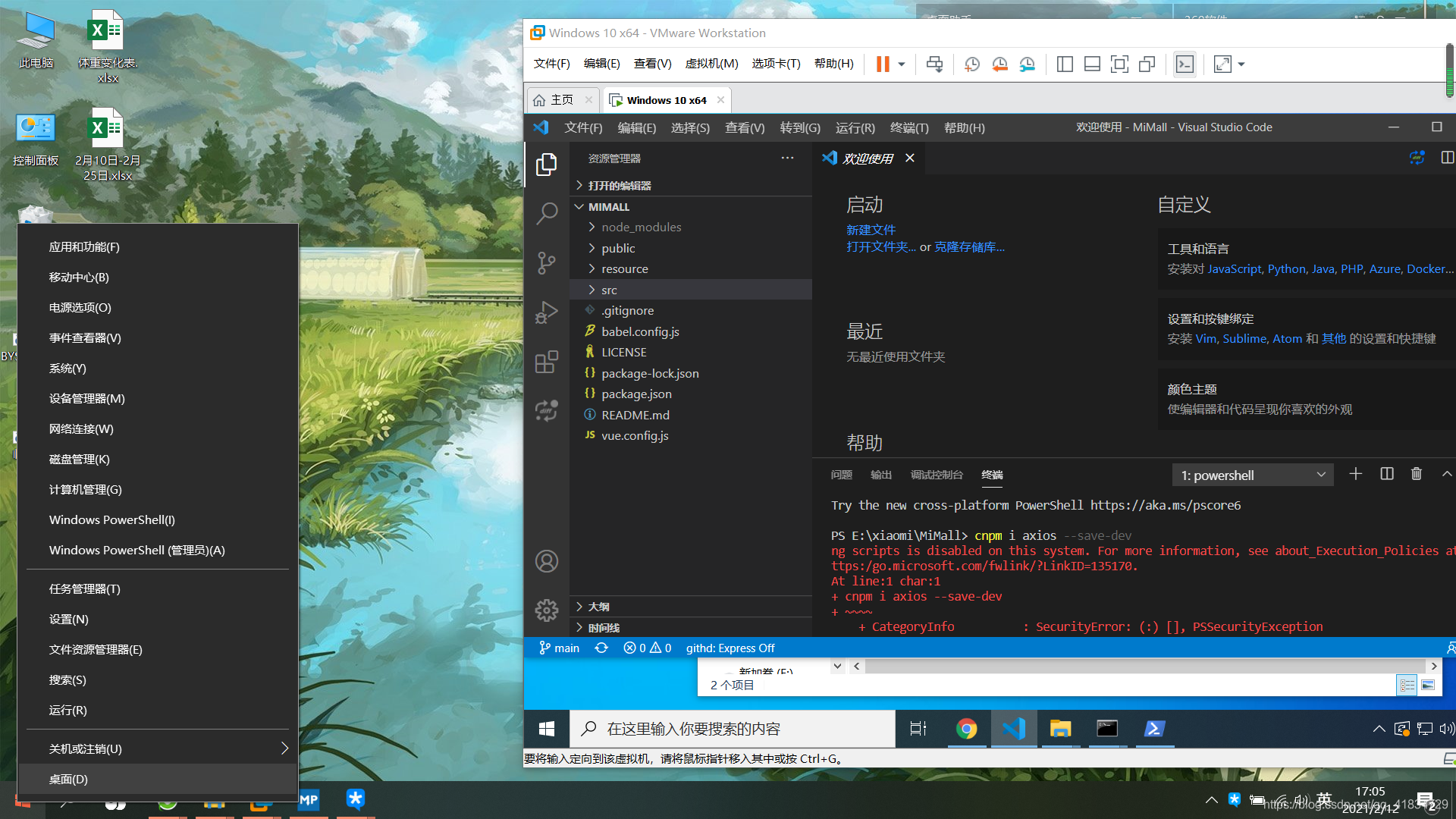The image size is (1456, 819).
Task: Split the terminal panel
Action: pos(1387,475)
